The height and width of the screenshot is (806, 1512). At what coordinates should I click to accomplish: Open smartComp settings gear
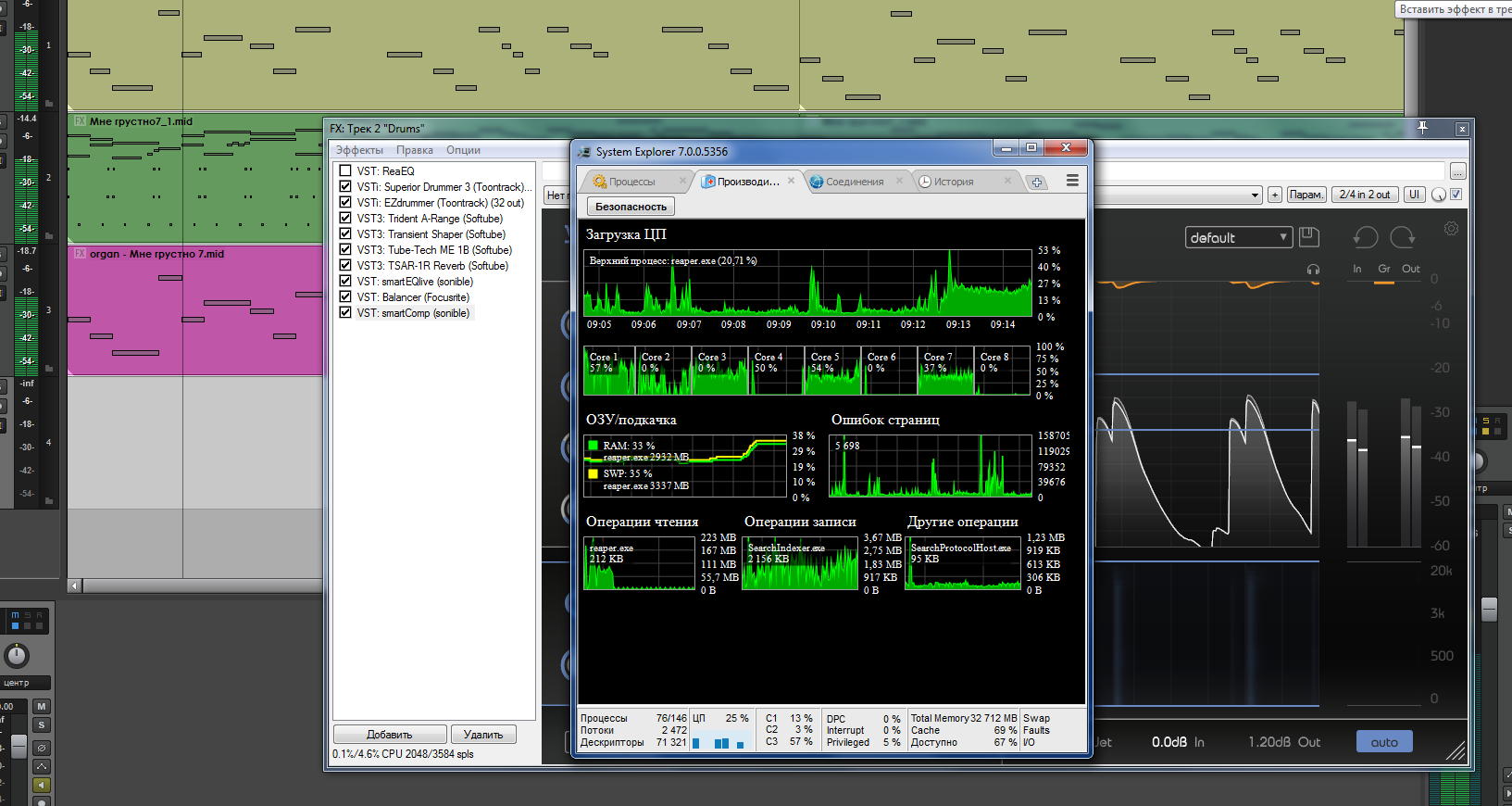1451,229
